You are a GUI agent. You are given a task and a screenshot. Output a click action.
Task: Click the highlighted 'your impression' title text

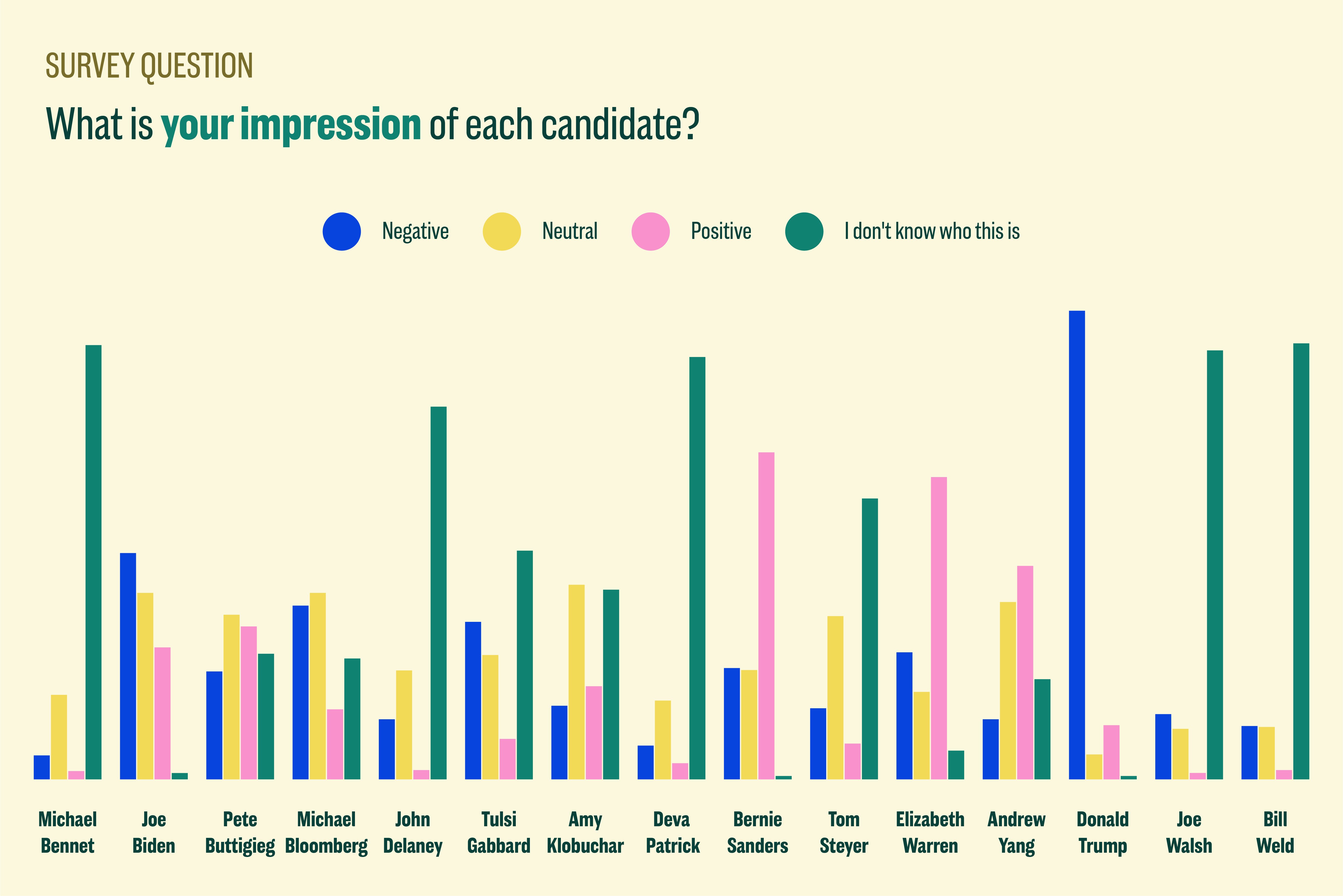291,124
